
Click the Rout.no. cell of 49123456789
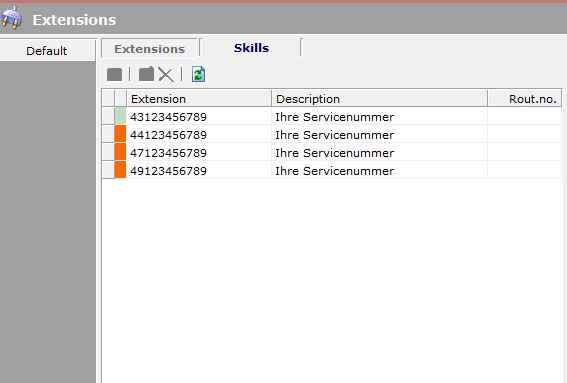point(525,170)
